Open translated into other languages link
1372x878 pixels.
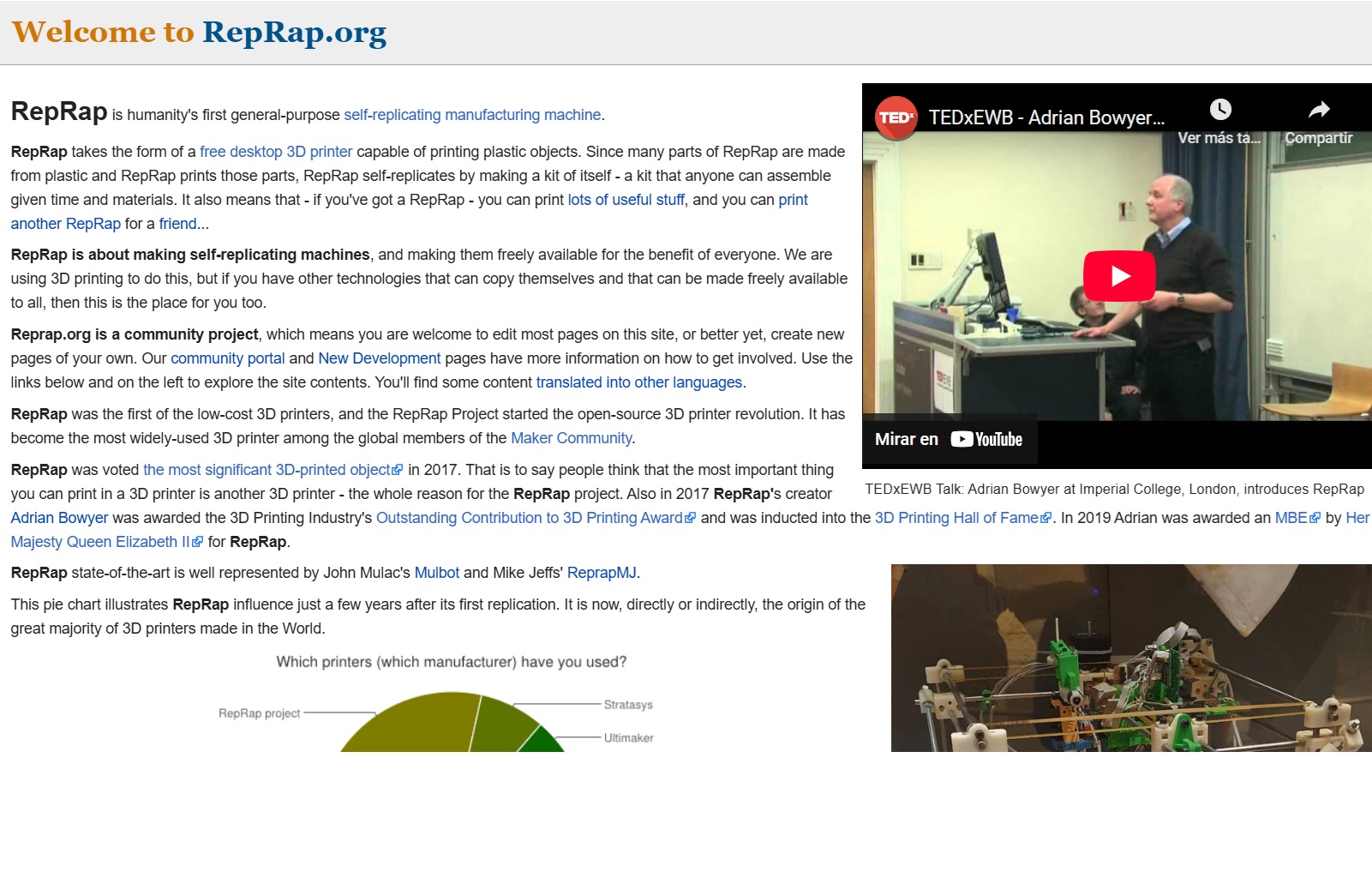point(638,382)
